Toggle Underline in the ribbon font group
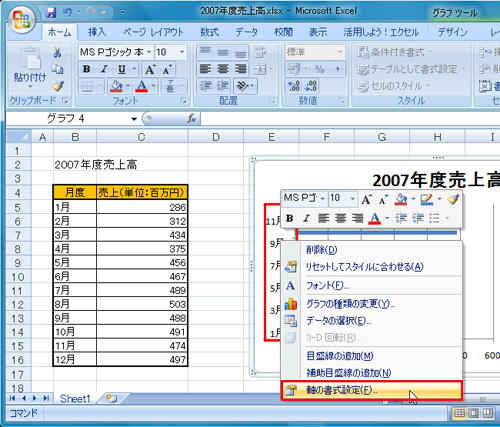 [x=122, y=69]
